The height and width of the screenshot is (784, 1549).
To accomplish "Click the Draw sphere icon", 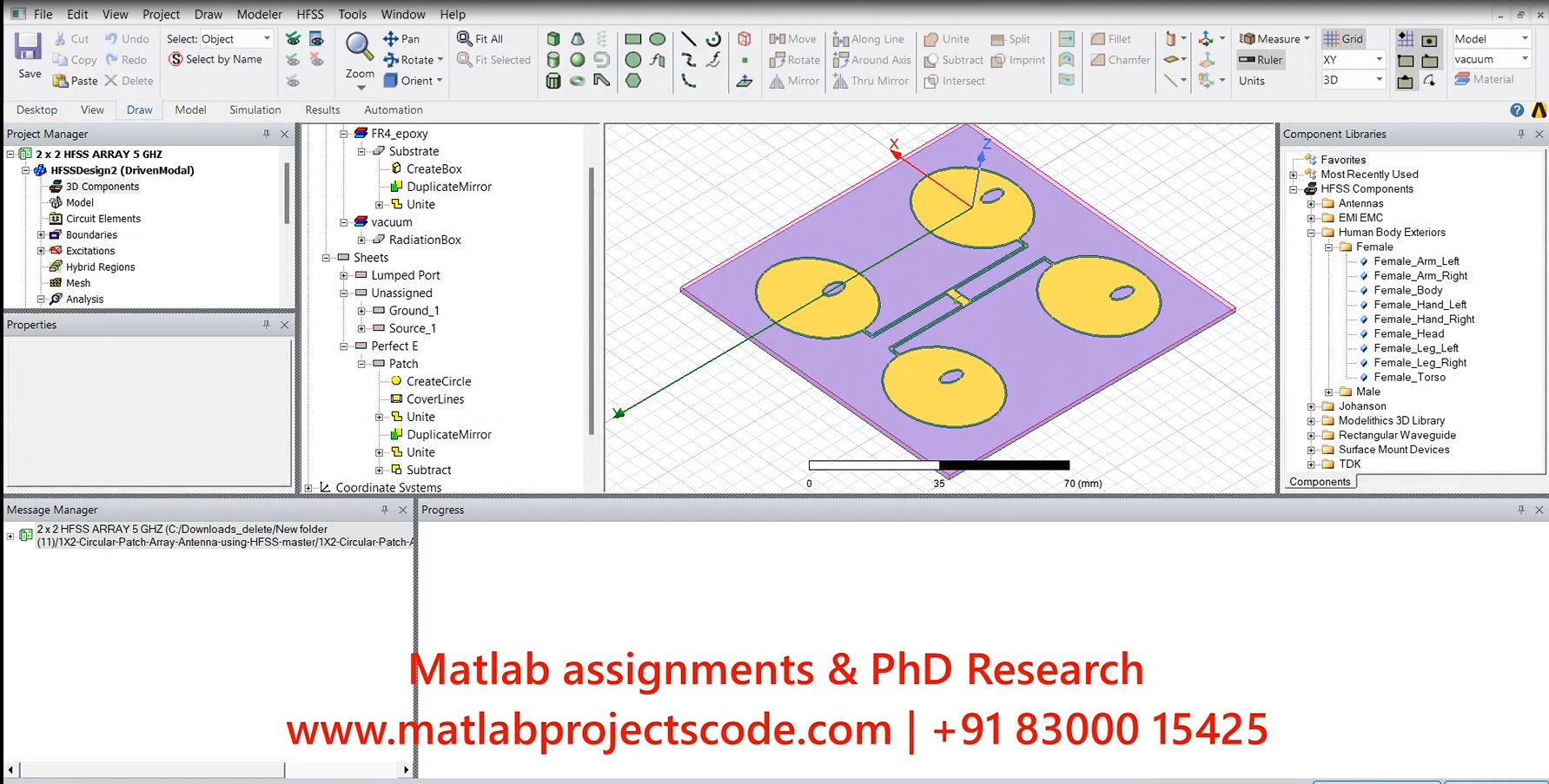I will pyautogui.click(x=578, y=60).
